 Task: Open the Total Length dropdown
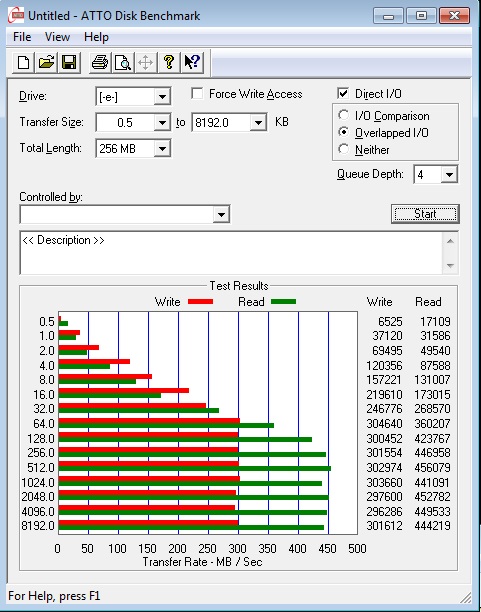[x=162, y=148]
